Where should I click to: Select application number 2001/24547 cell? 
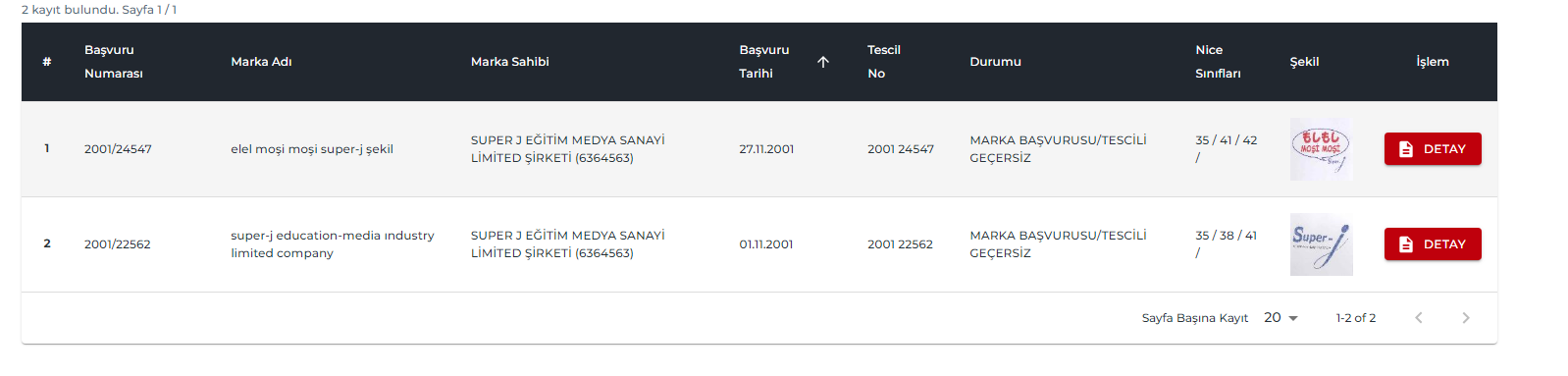118,149
